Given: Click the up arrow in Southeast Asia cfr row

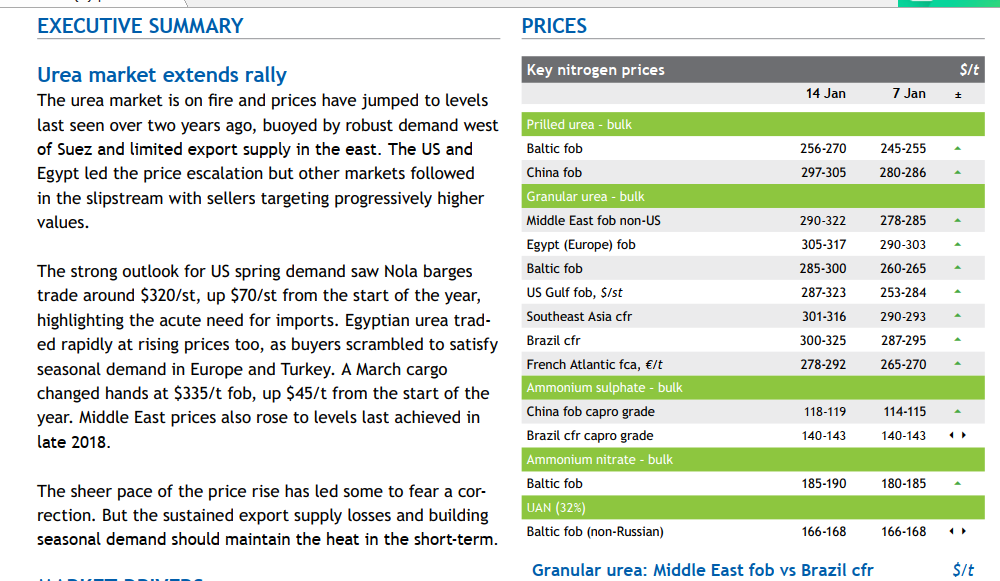Looking at the screenshot, I should [x=957, y=316].
